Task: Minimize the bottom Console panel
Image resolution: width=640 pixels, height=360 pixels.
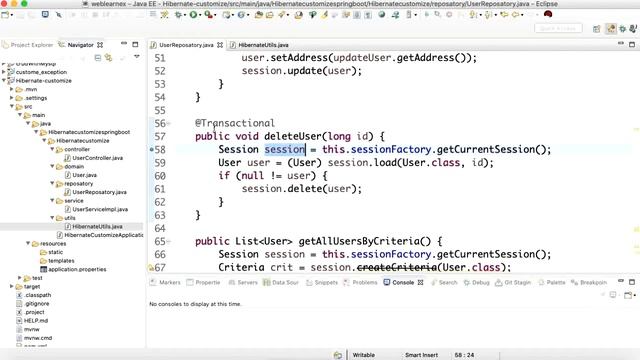Action: tap(621, 281)
